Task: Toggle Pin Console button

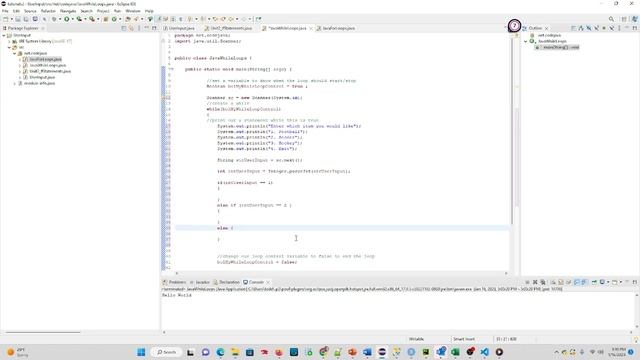Action: (x=594, y=282)
